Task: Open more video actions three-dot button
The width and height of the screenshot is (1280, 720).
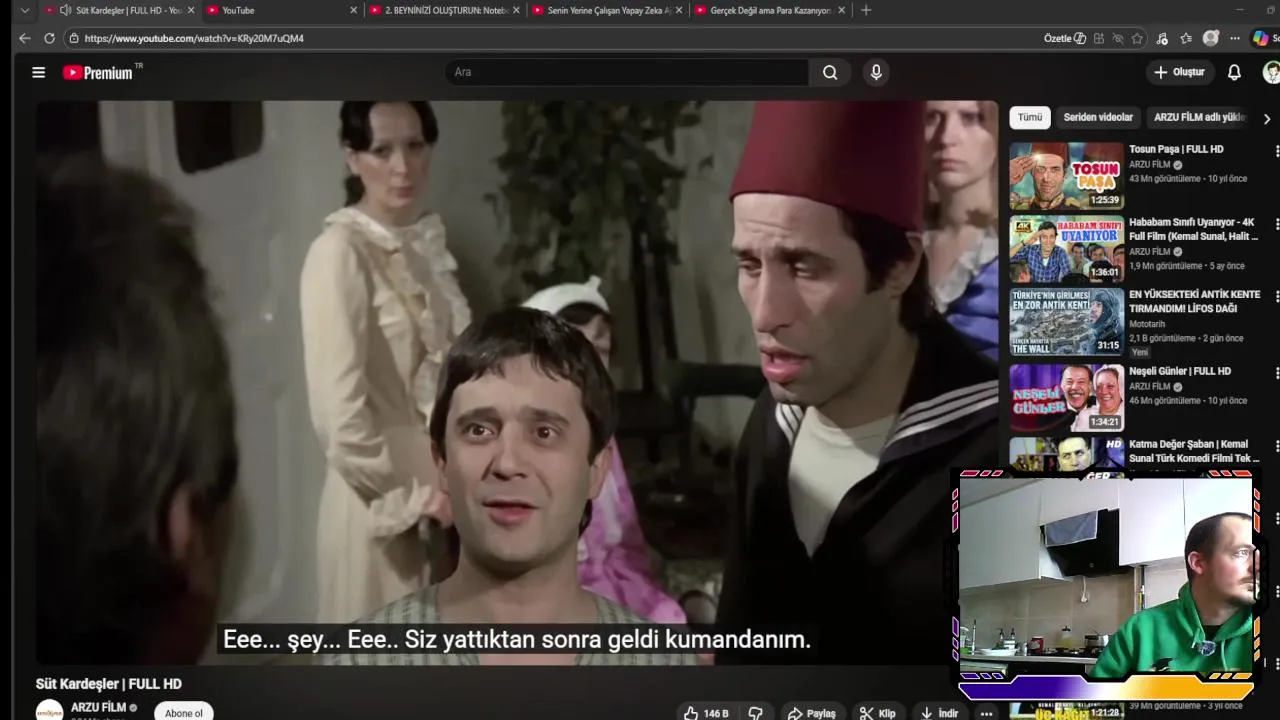Action: click(987, 713)
